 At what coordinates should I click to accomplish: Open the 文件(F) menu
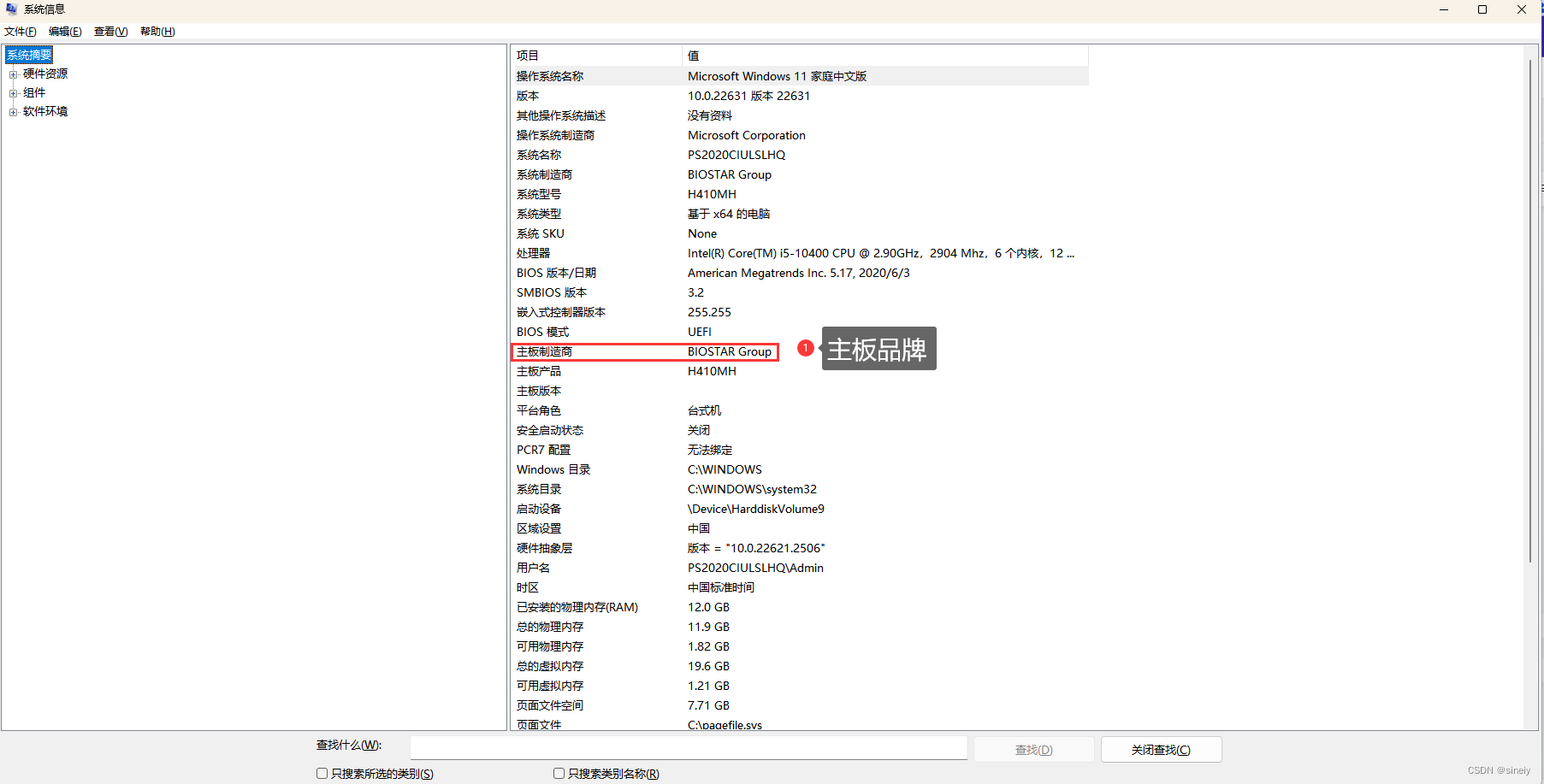21,32
